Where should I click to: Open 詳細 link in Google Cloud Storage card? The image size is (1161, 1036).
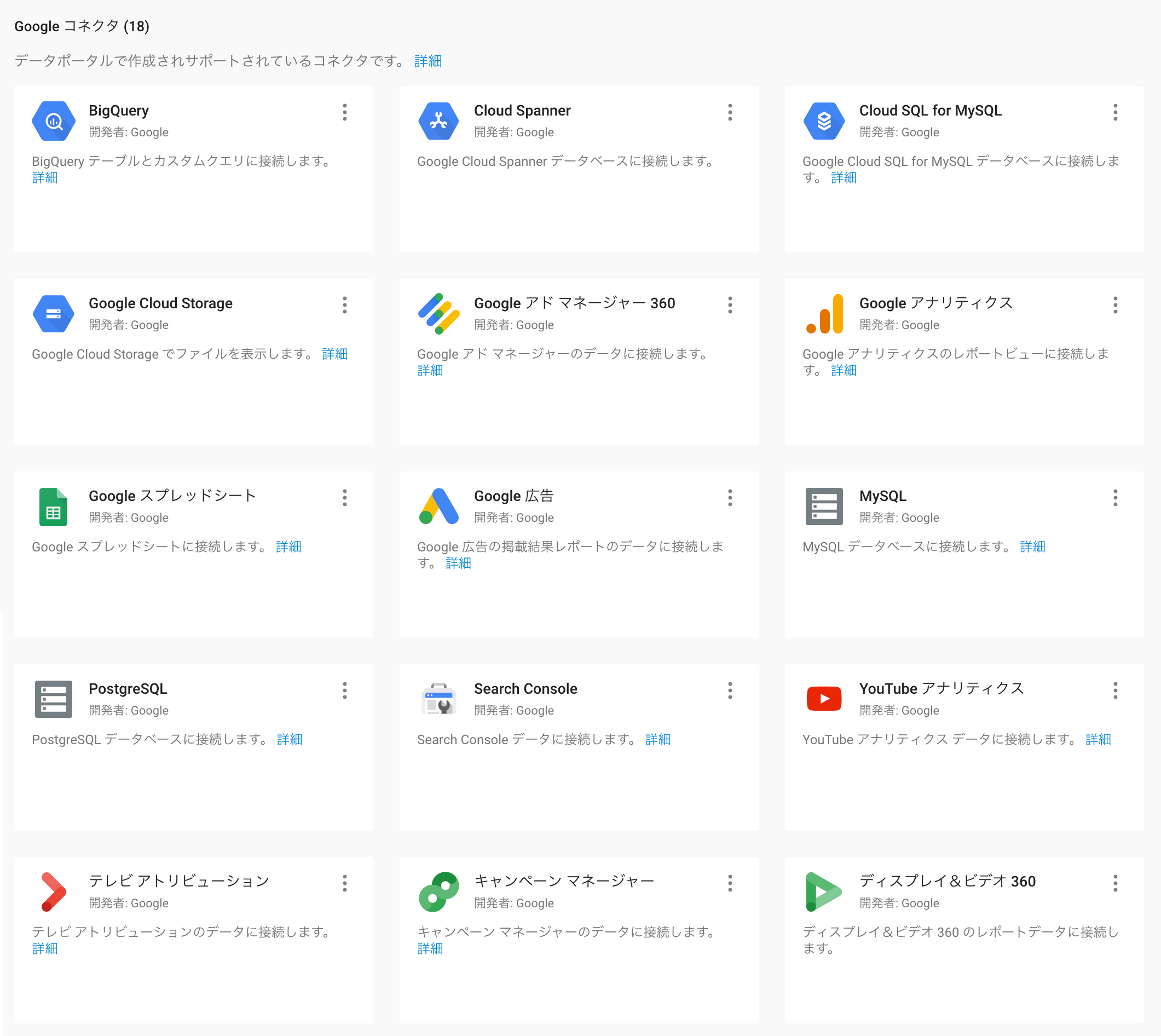tap(334, 354)
